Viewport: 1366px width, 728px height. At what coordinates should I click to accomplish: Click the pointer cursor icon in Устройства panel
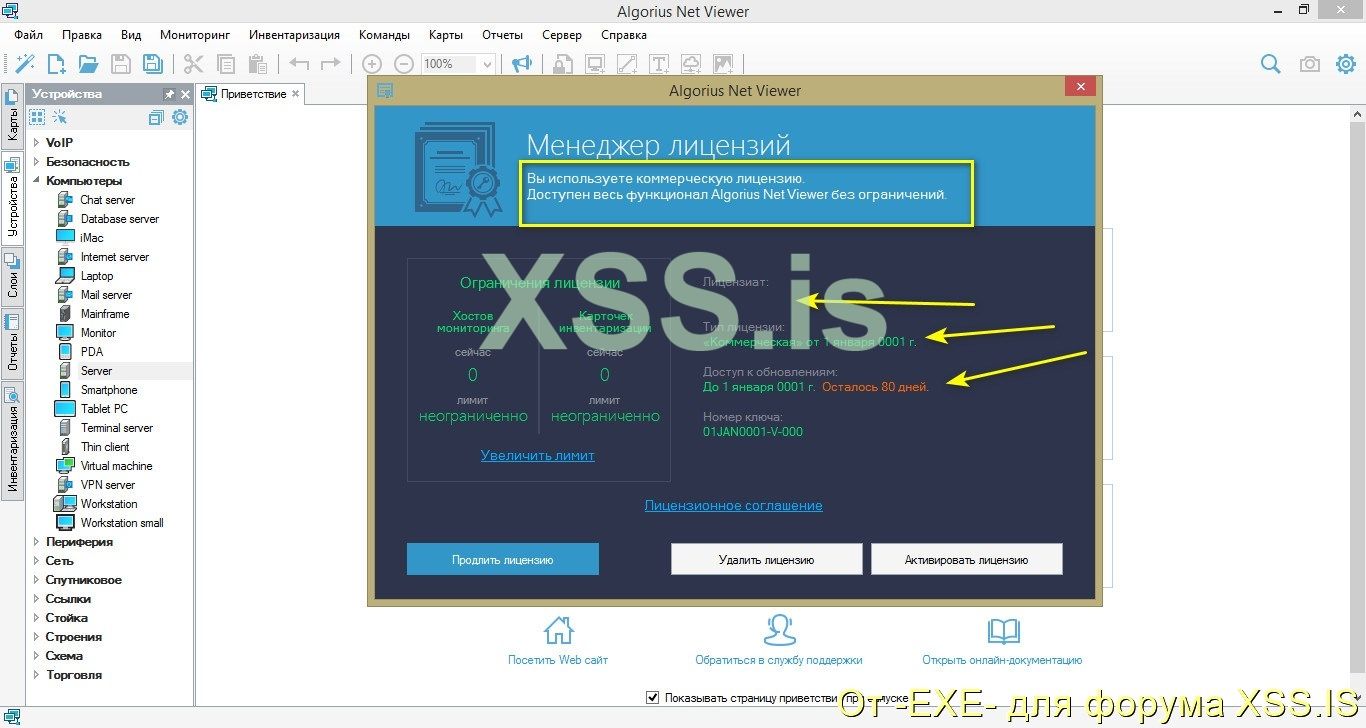(60, 117)
